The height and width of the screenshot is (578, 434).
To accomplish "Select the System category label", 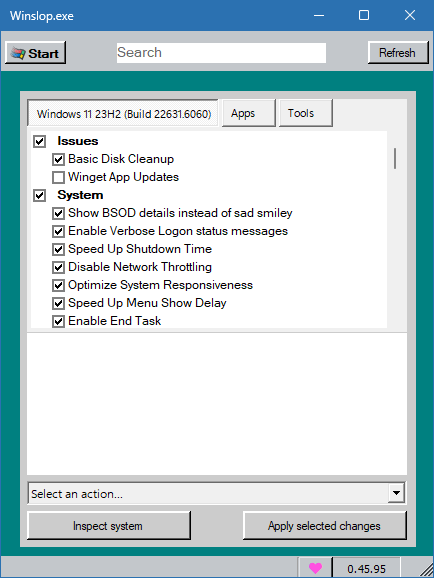I will click(x=80, y=195).
